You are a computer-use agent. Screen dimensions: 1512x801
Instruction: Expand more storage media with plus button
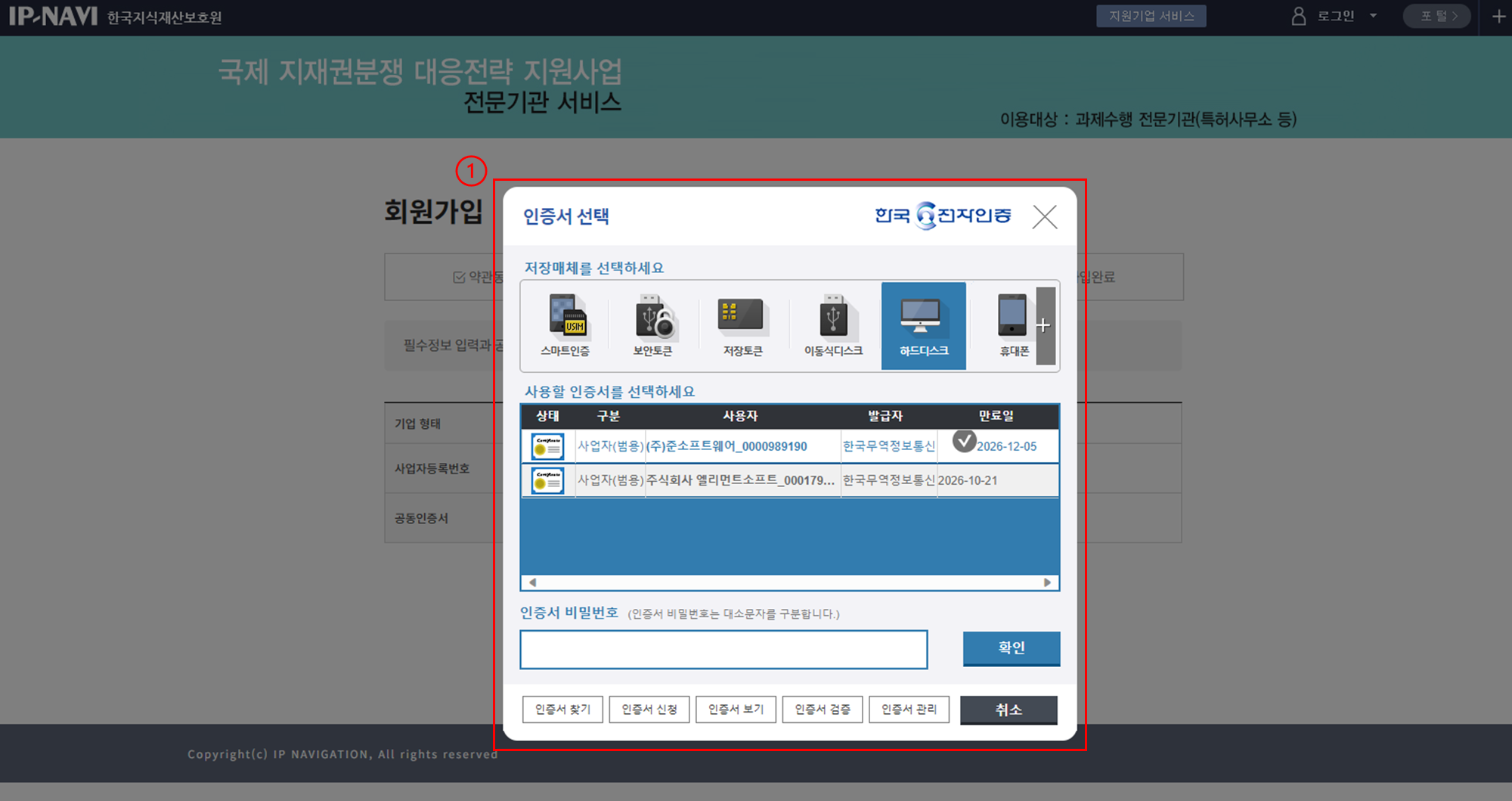coord(1044,325)
